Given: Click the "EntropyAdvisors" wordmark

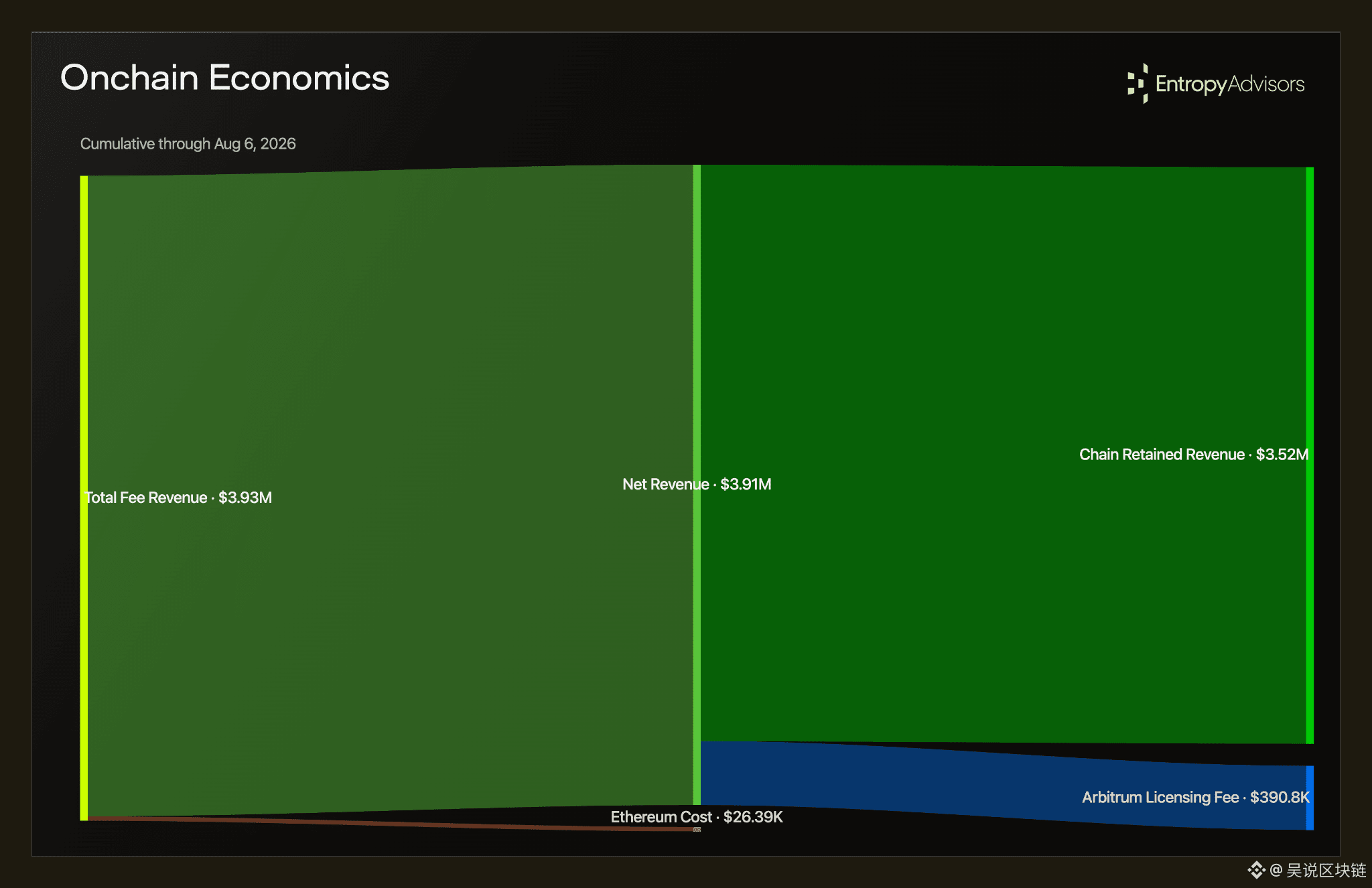Looking at the screenshot, I should [x=1230, y=84].
